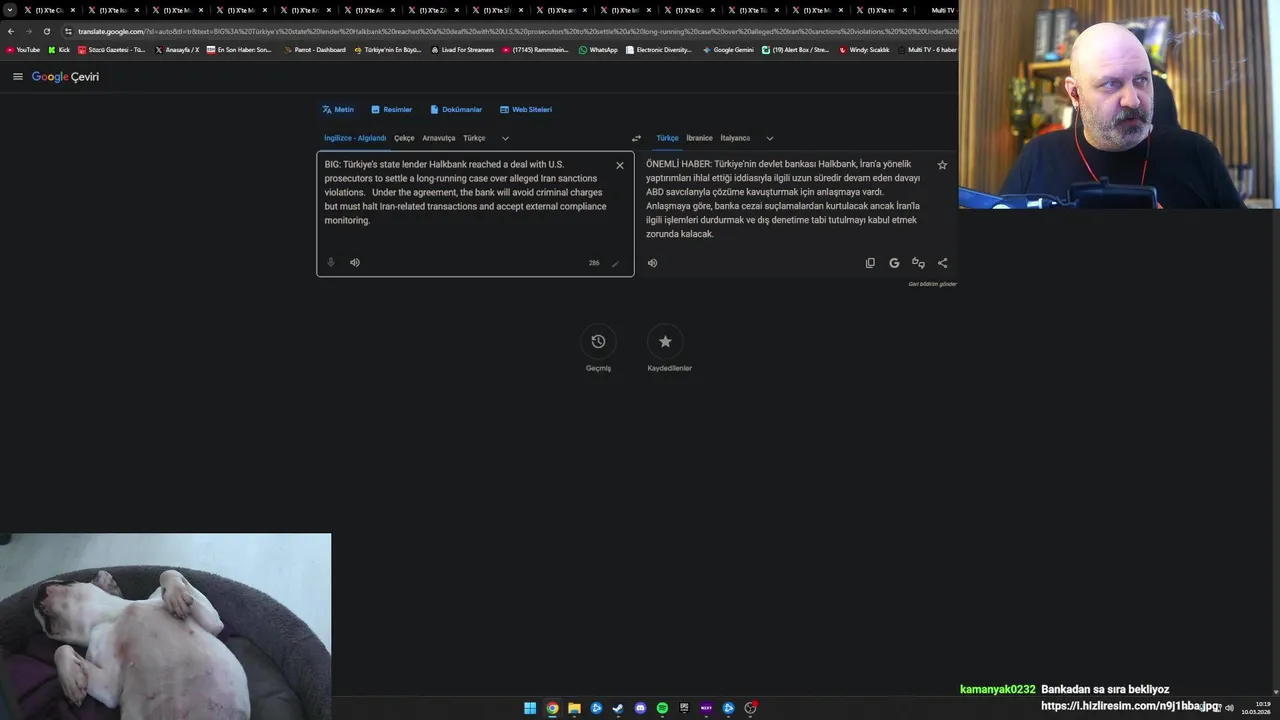Click the sleeping dog camera overlay

(165, 626)
